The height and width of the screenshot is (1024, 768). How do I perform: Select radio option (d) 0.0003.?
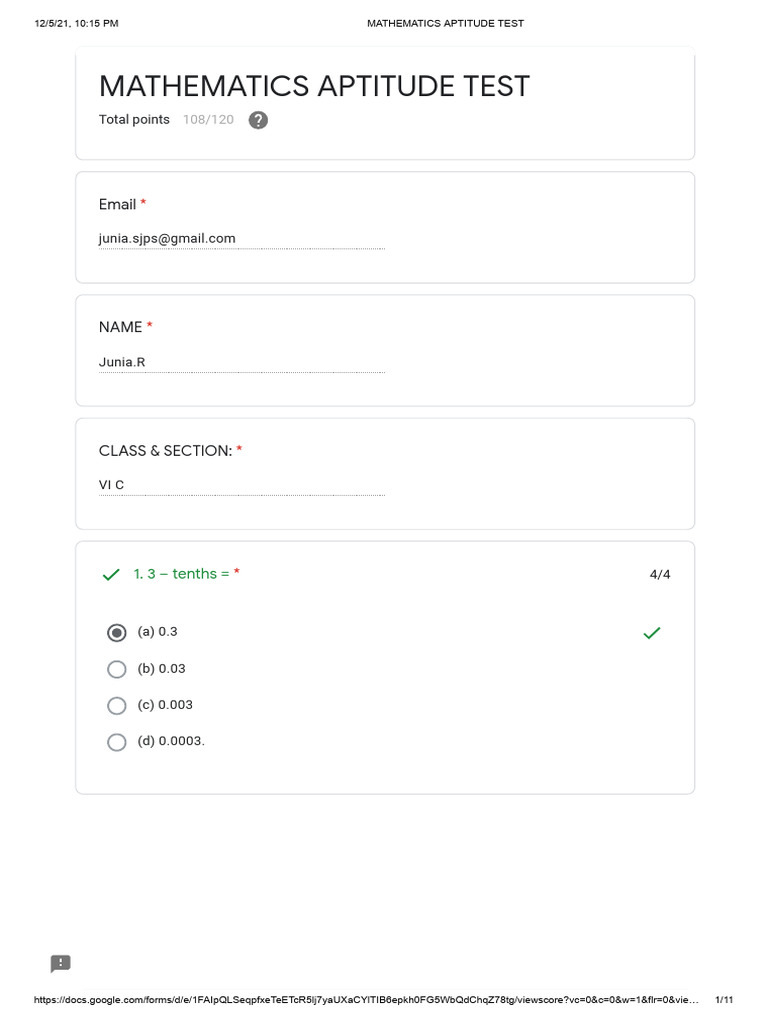click(x=117, y=742)
